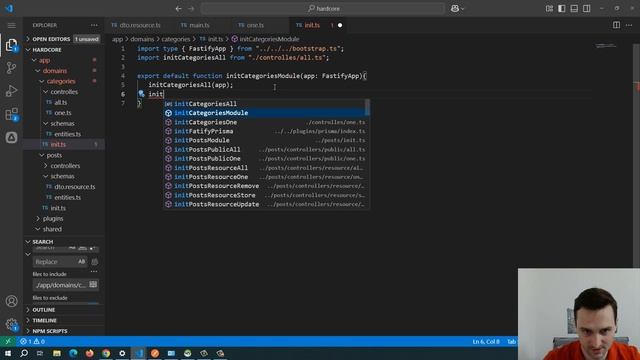This screenshot has width=640, height=360.
Task: Toggle Preserve Case in Replace field
Action: (x=82, y=262)
